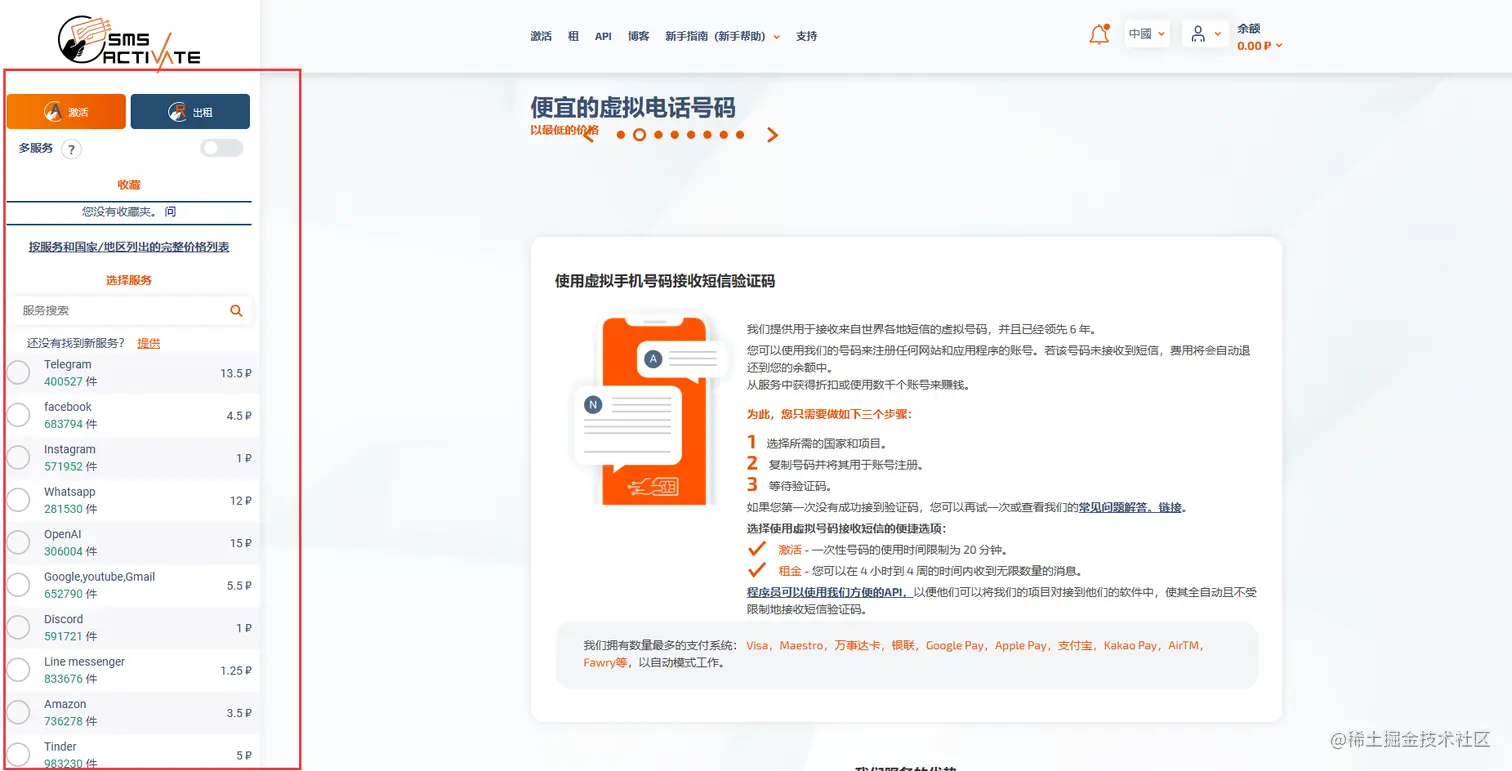Open the 中國 language dropdown
1512x771 pixels.
(1147, 33)
